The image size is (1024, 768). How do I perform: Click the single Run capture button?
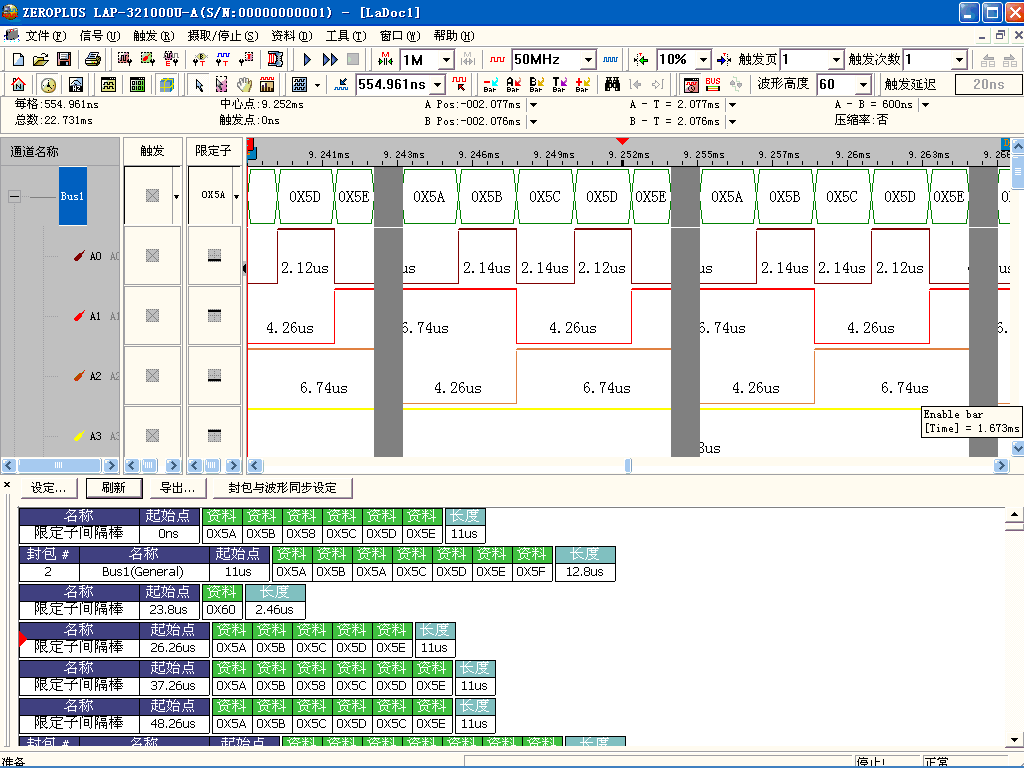pos(308,60)
